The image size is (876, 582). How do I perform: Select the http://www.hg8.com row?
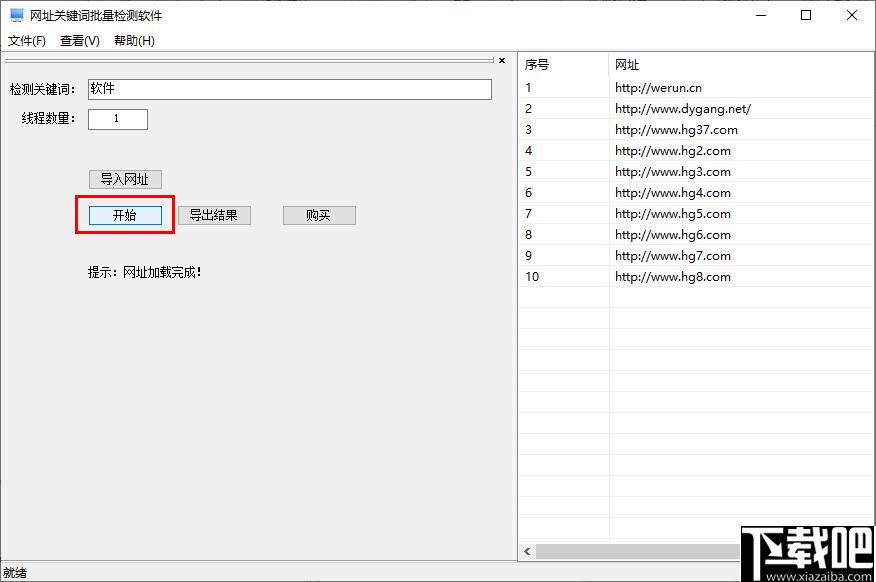pos(672,277)
